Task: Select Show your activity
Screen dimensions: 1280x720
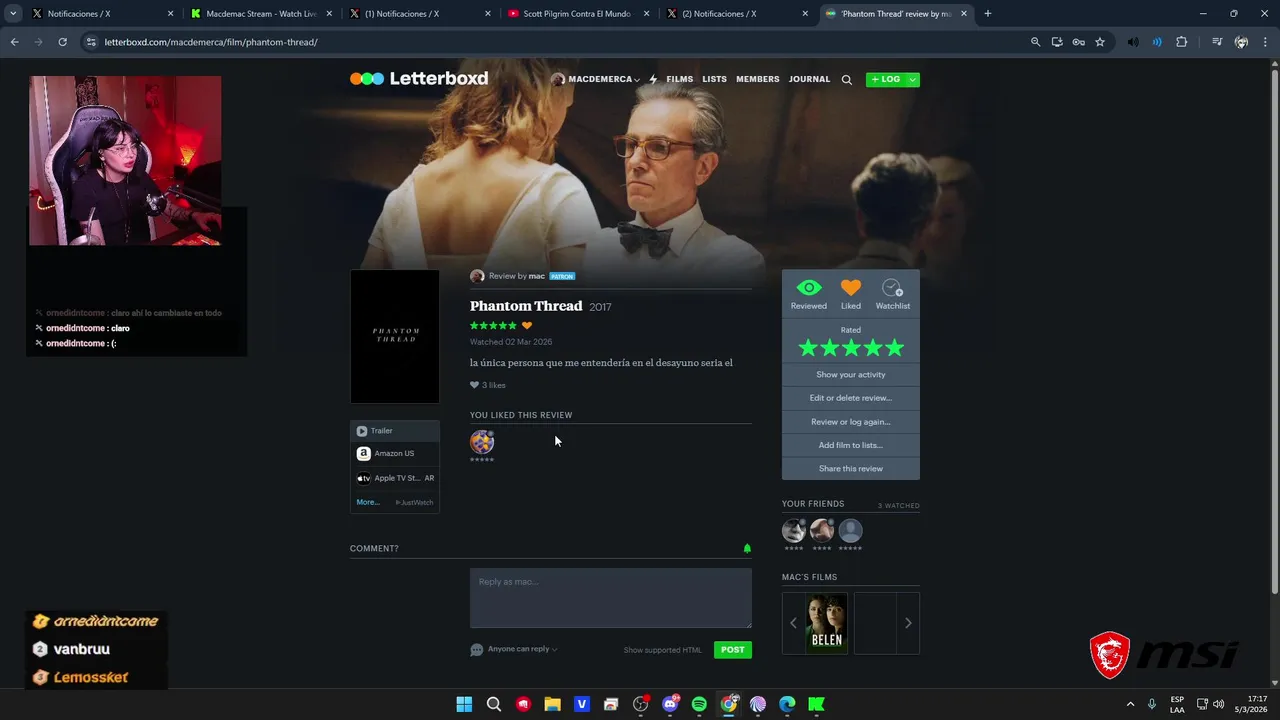Action: 851,375
